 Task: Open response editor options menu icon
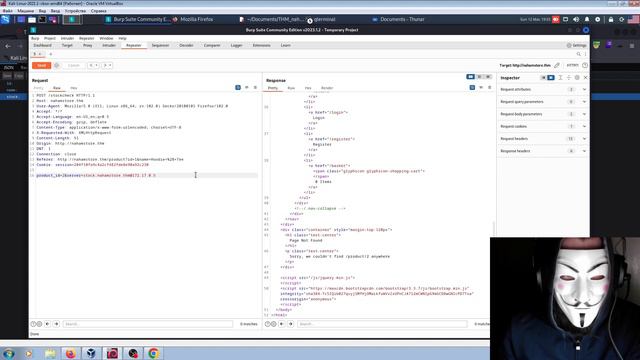point(490,87)
